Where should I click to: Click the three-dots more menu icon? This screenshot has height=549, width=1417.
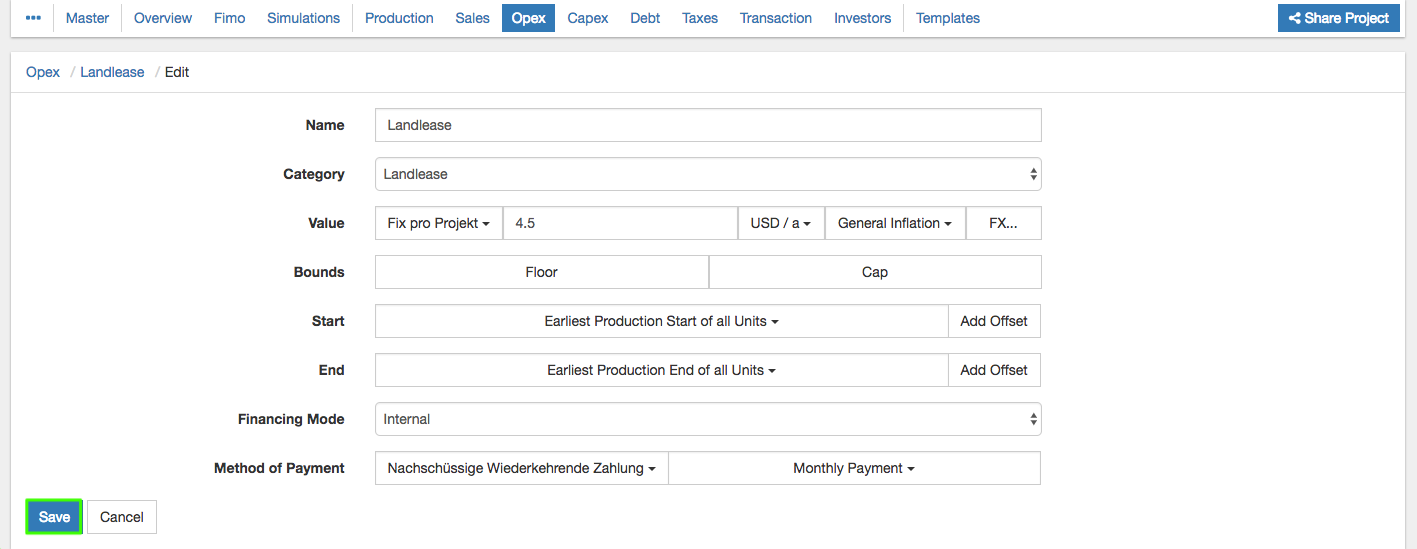(x=33, y=18)
